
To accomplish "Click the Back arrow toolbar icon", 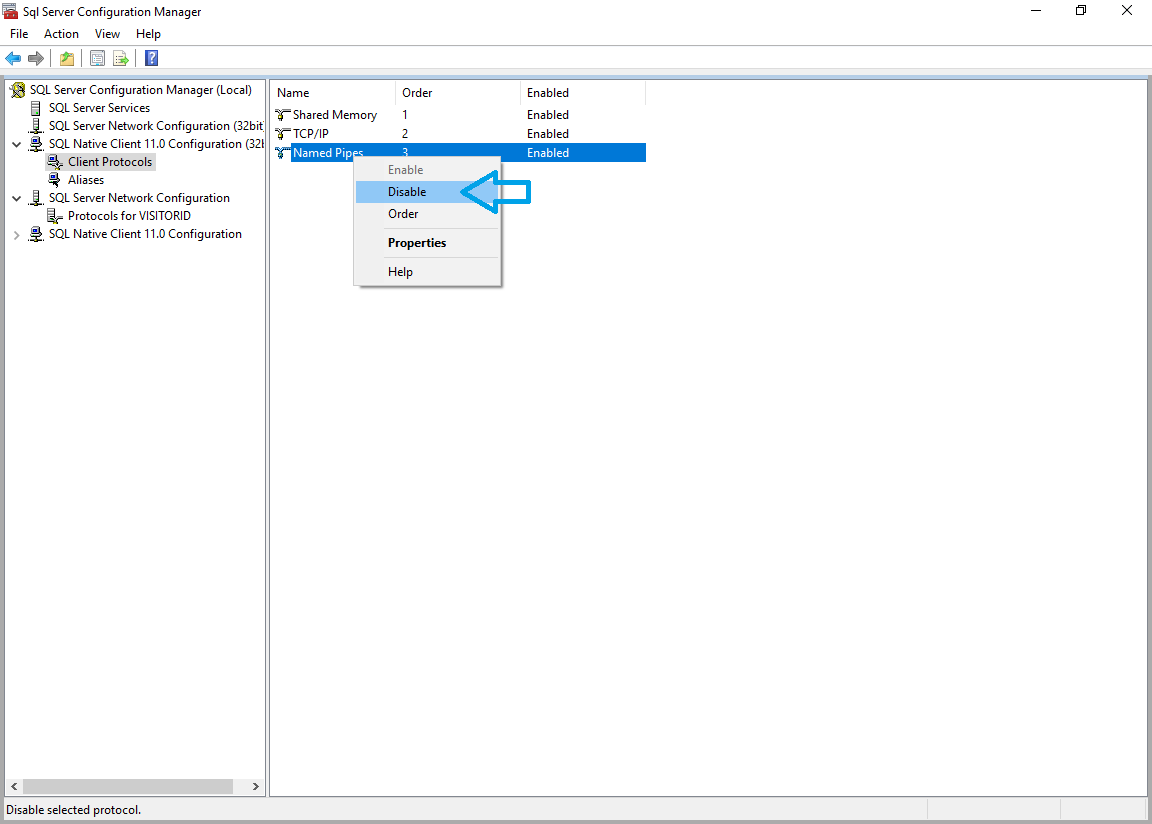I will pos(13,58).
